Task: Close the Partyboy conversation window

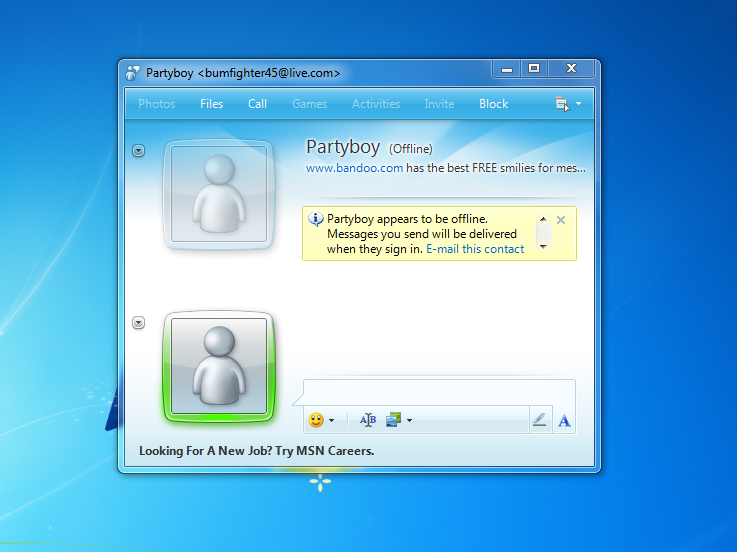Action: coord(571,69)
